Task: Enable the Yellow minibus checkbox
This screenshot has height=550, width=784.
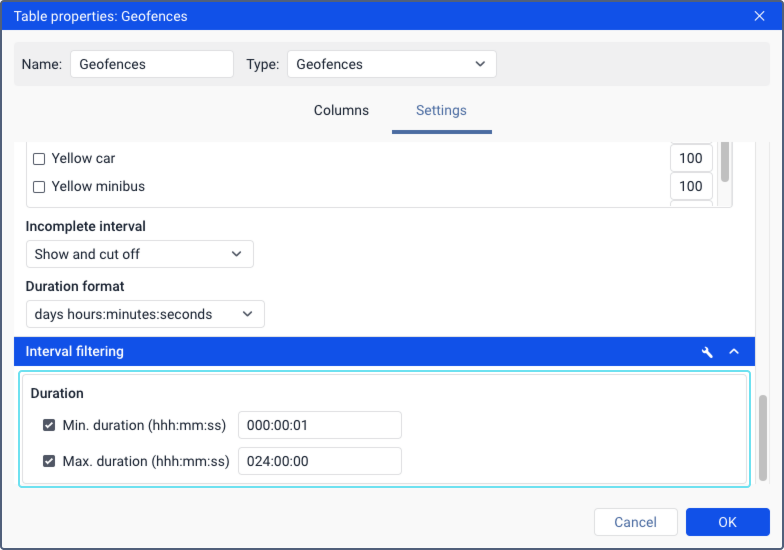Action: (39, 187)
